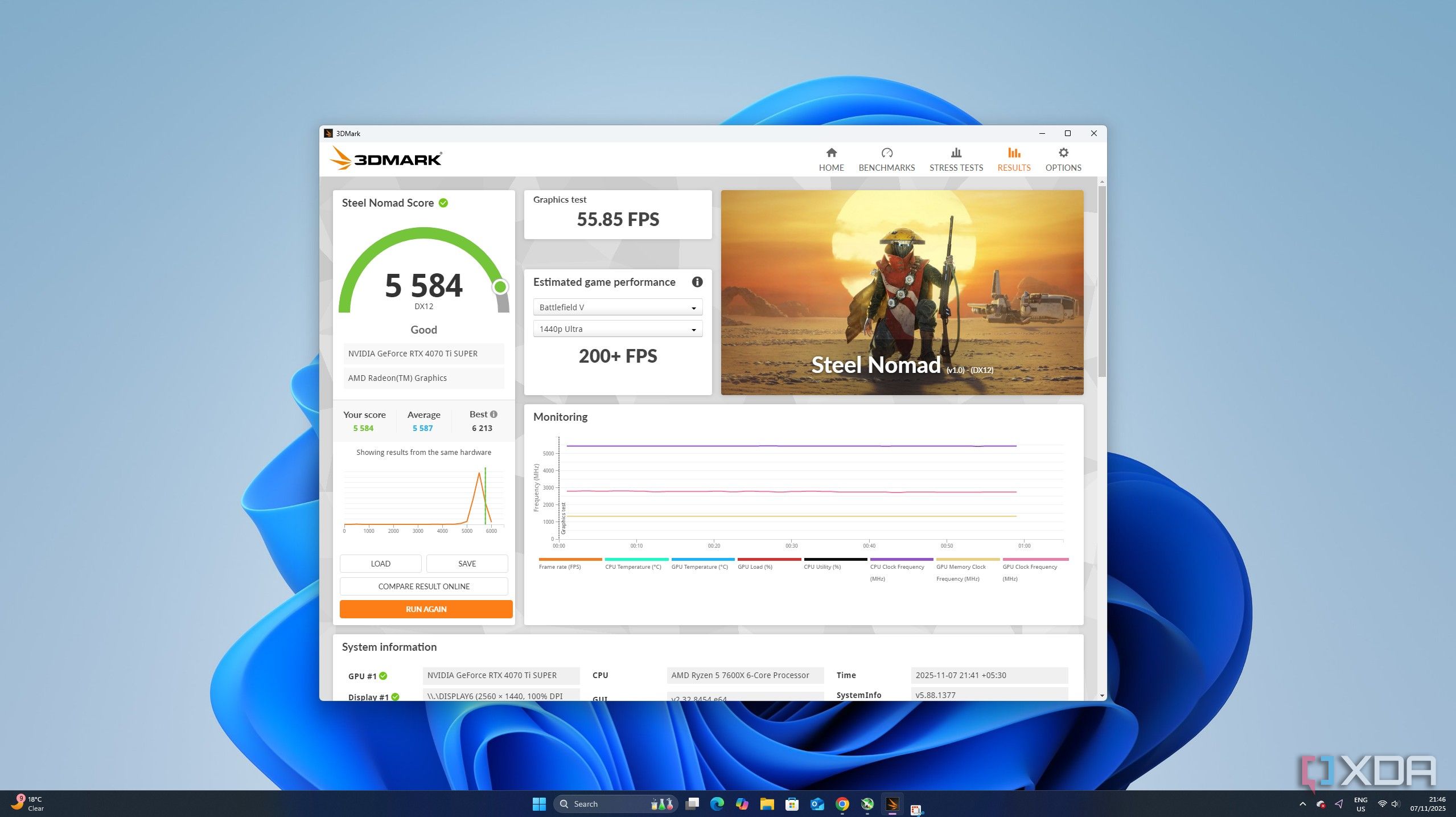This screenshot has width=1456, height=817.
Task: Open the Windows Start menu
Action: (539, 803)
